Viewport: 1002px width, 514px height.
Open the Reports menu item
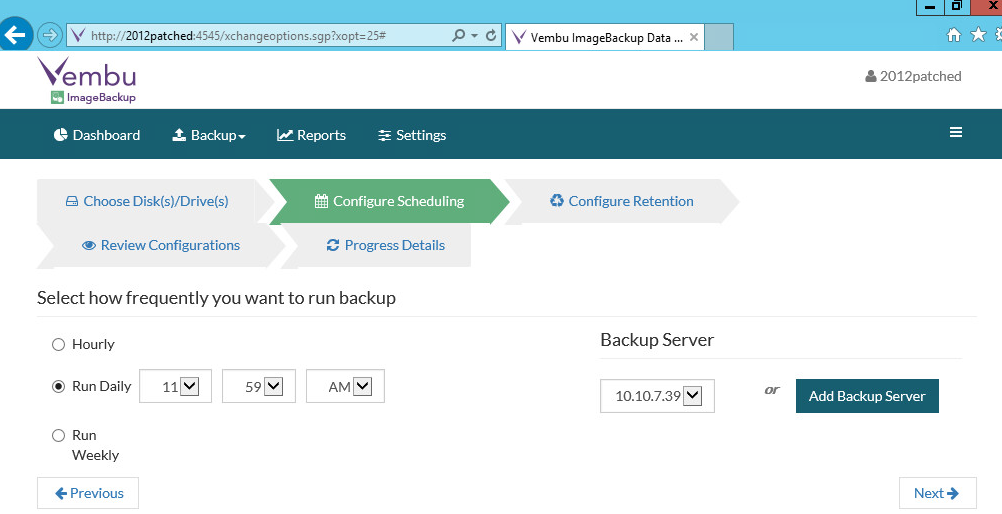[x=311, y=135]
